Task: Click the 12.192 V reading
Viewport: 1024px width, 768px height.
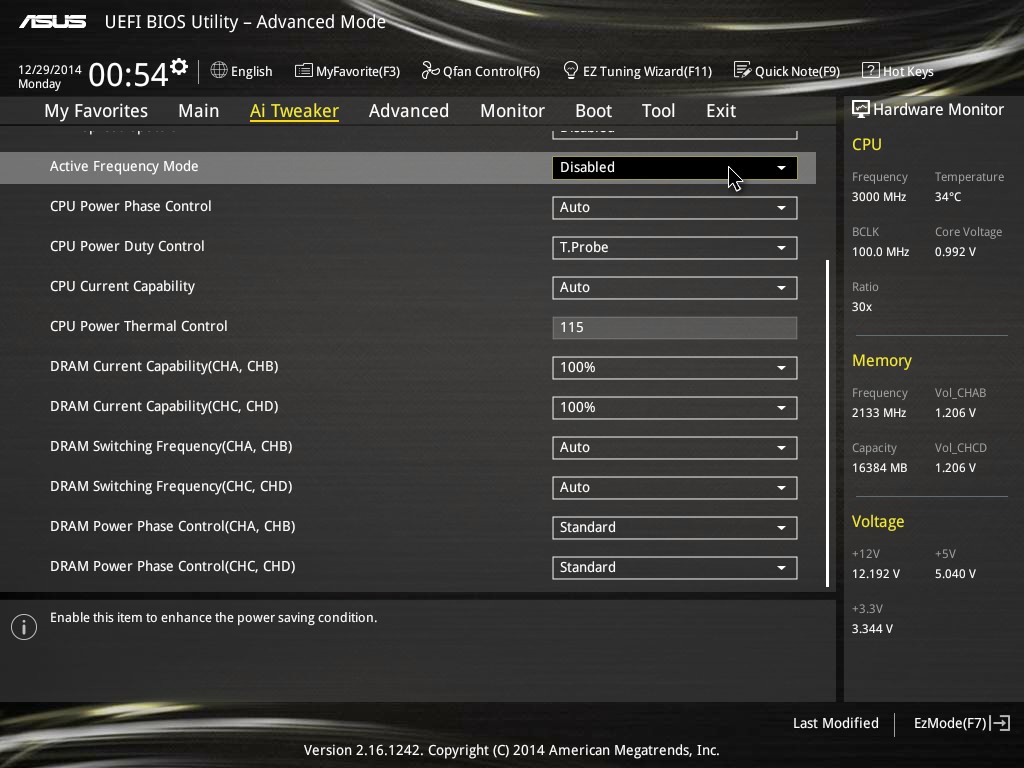Action: point(875,574)
